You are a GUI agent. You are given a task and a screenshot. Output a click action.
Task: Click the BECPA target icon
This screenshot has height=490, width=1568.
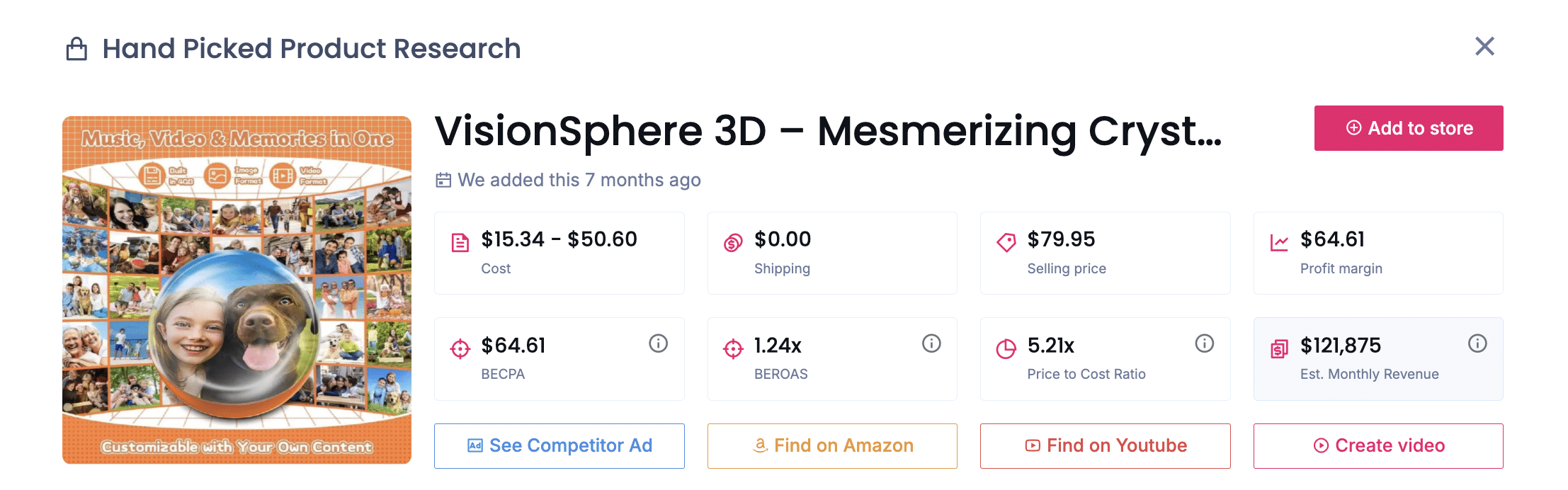coord(460,348)
